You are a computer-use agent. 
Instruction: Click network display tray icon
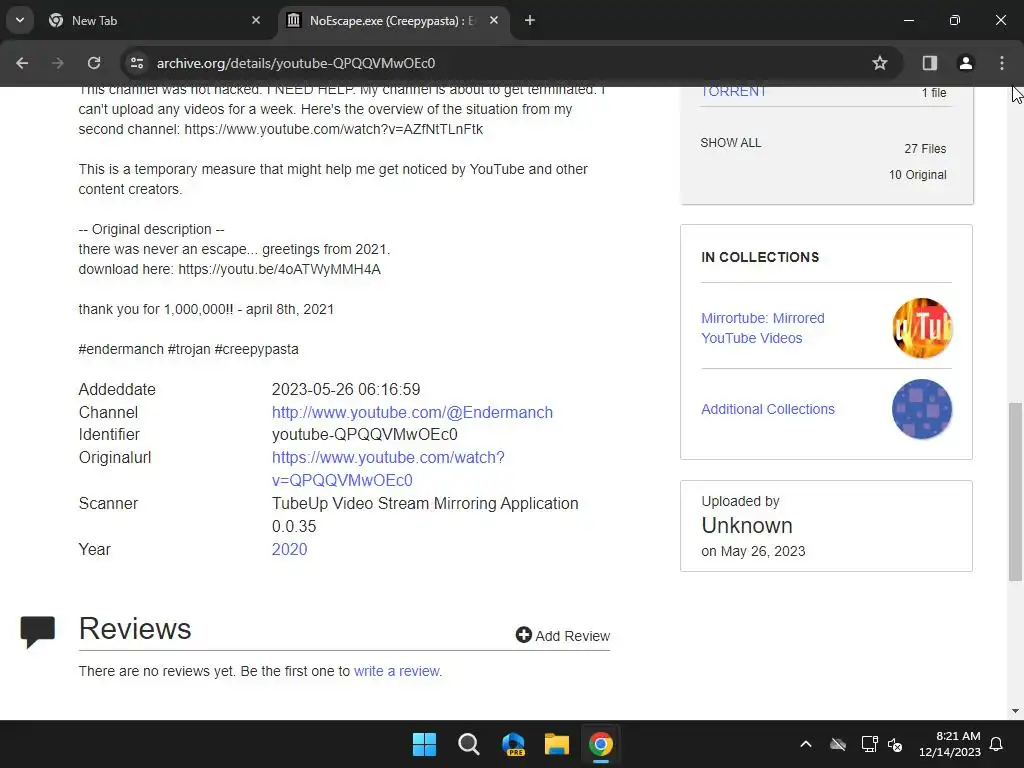[869, 744]
